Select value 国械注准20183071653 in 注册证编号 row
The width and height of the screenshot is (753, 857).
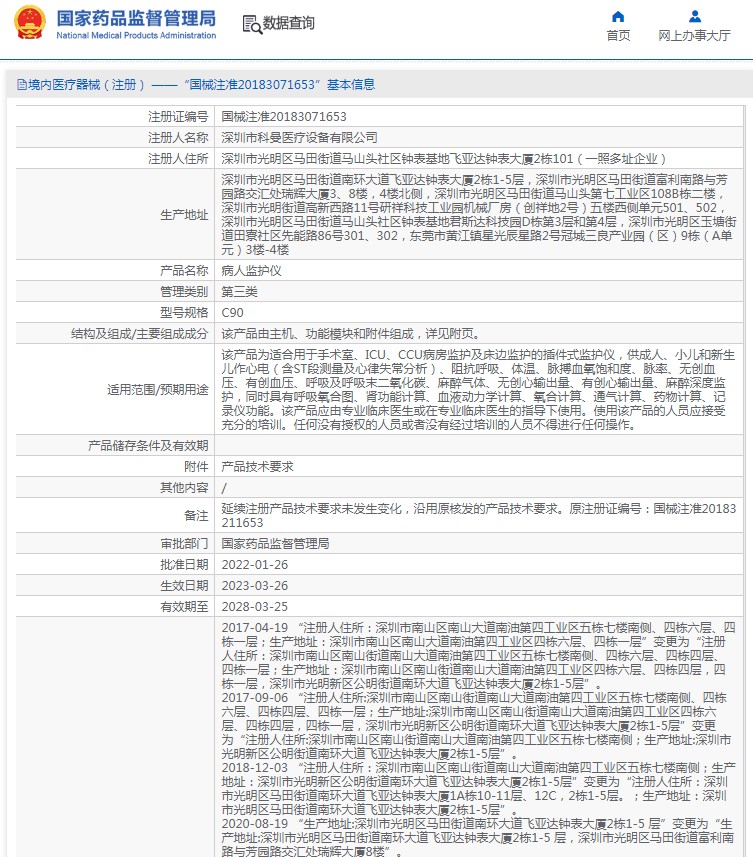pyautogui.click(x=284, y=116)
